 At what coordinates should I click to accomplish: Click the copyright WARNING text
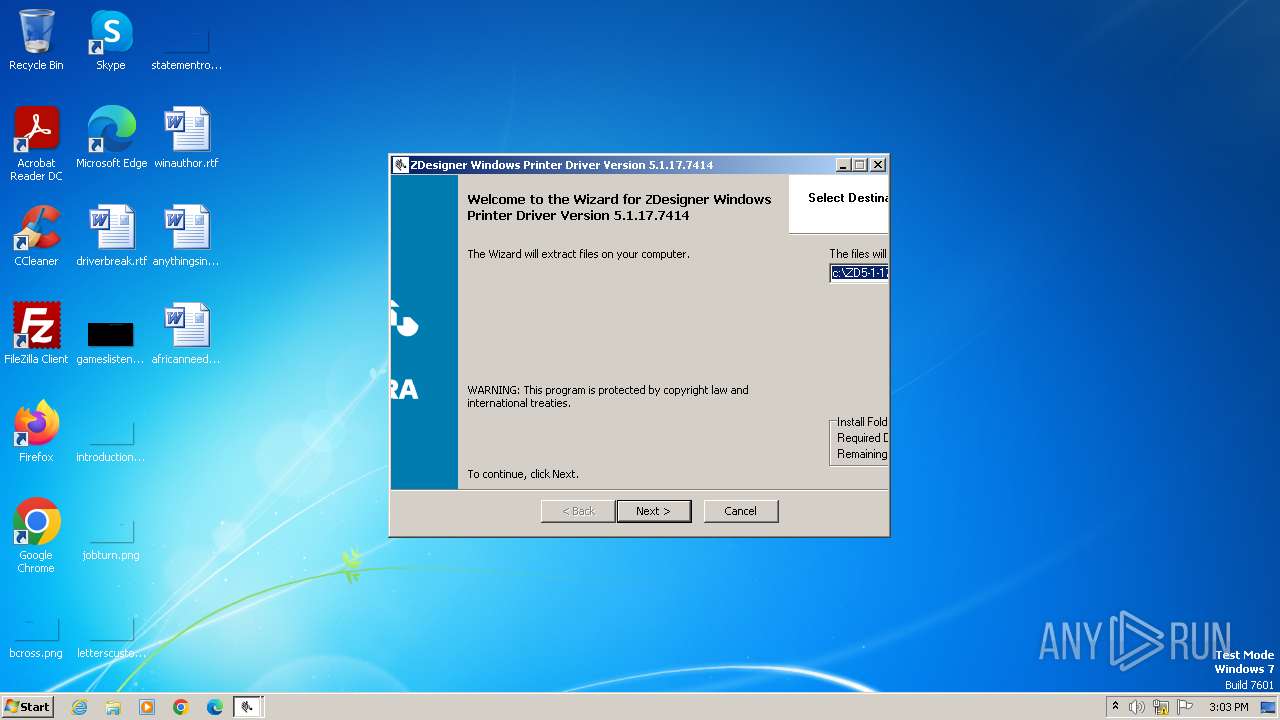(608, 397)
